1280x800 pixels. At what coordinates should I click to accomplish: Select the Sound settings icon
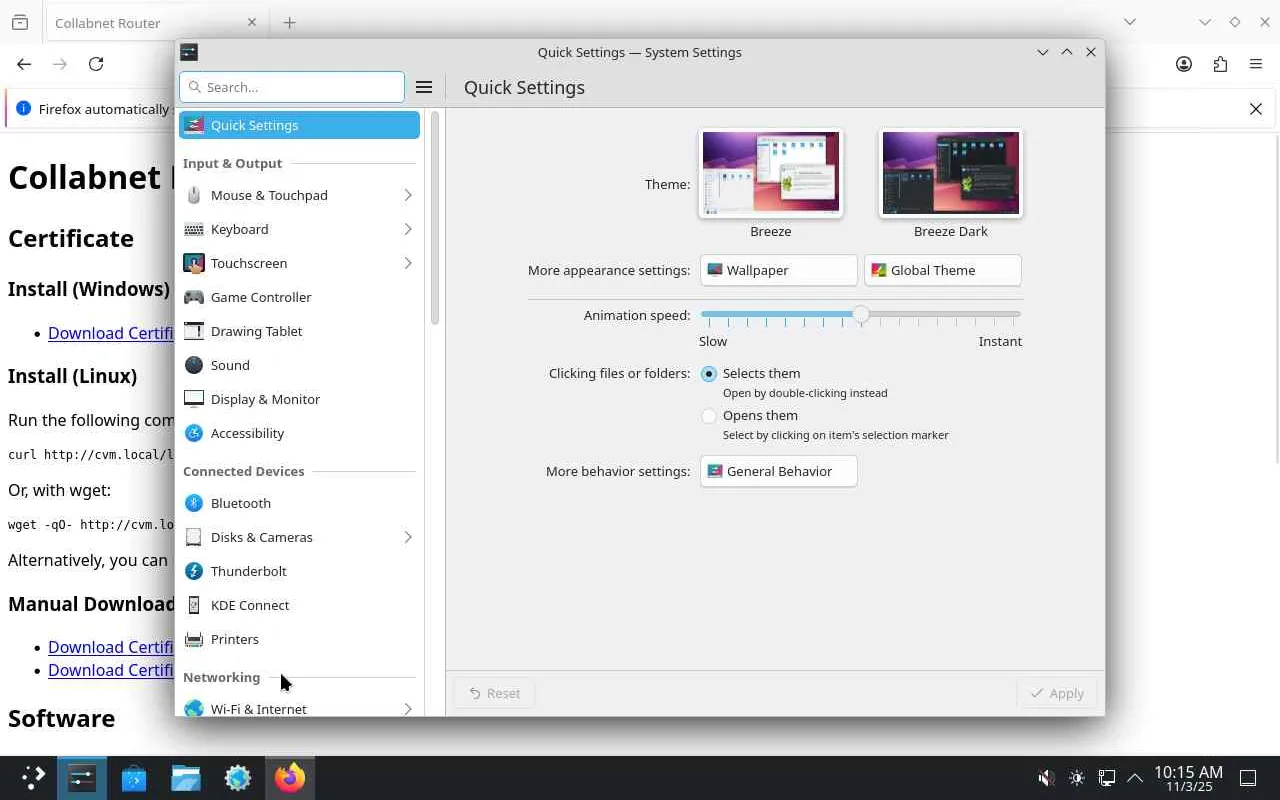pos(194,365)
